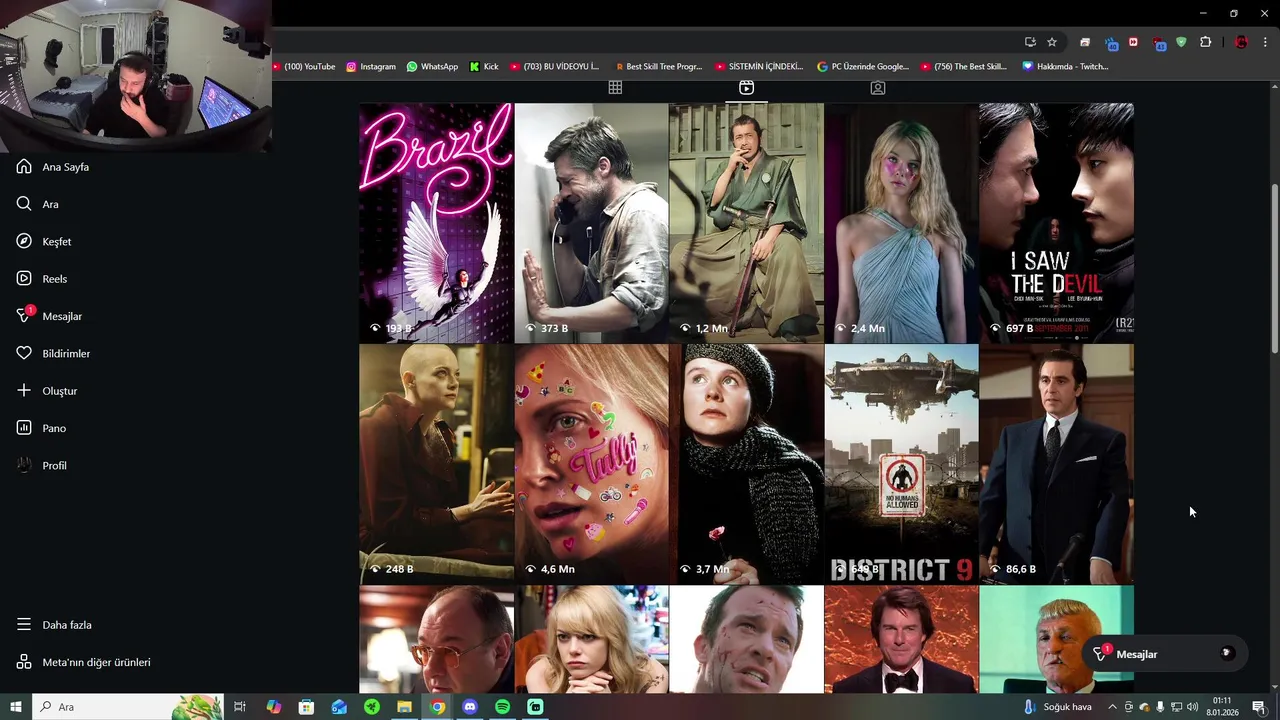Show hidden system tray icons

tap(1112, 707)
